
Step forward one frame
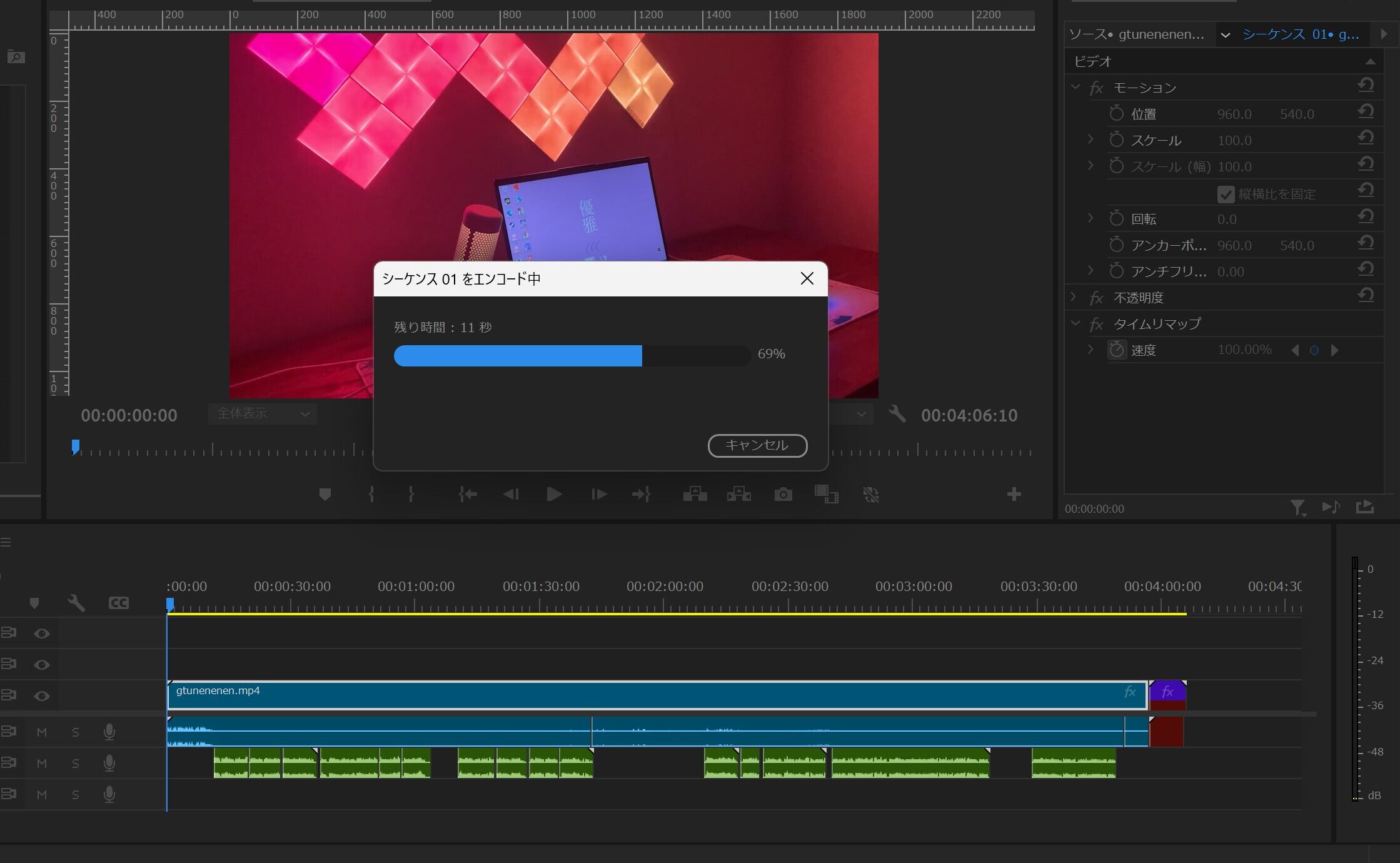598,495
